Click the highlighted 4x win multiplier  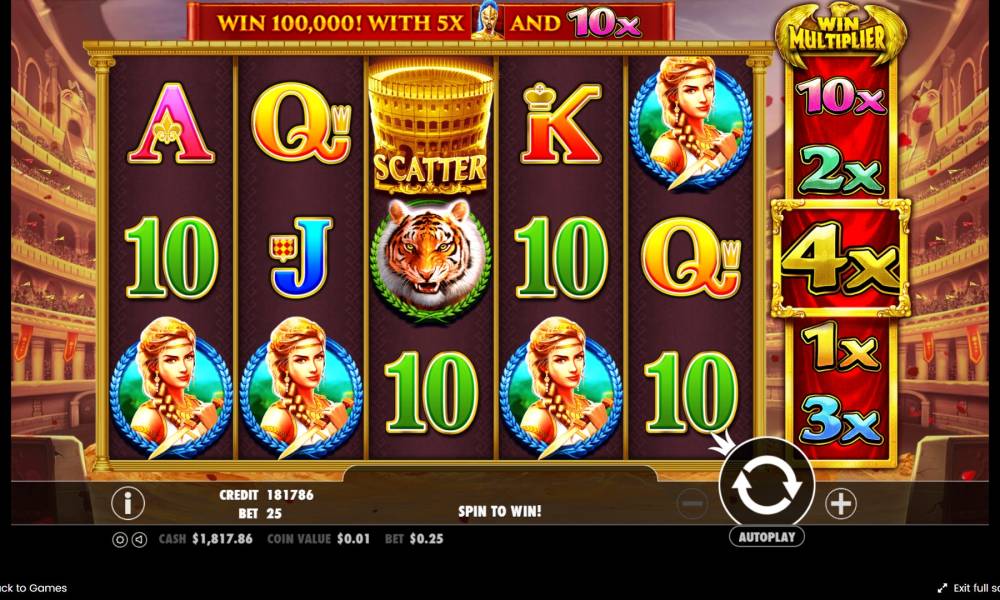tap(840, 258)
